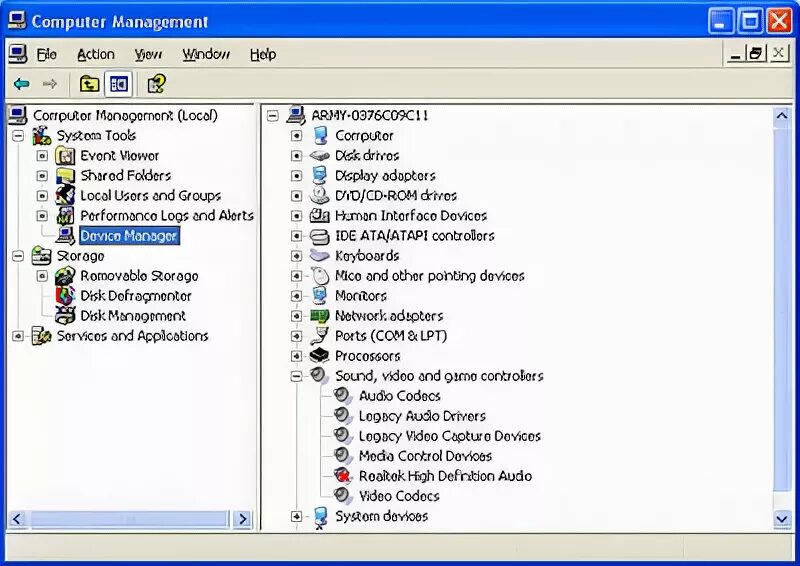Screen dimensions: 800x566
Task: Open the Action menu
Action: click(95, 54)
